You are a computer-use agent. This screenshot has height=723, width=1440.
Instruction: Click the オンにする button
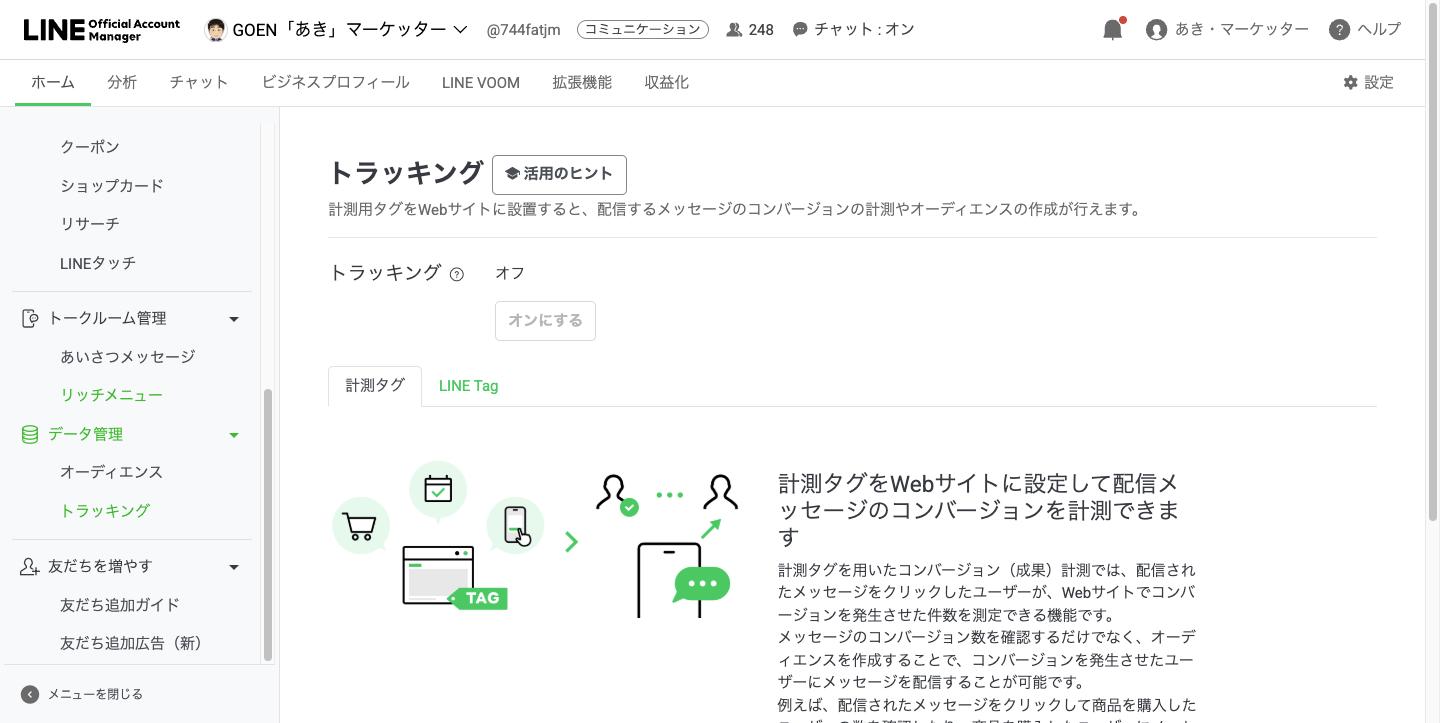[x=545, y=321]
